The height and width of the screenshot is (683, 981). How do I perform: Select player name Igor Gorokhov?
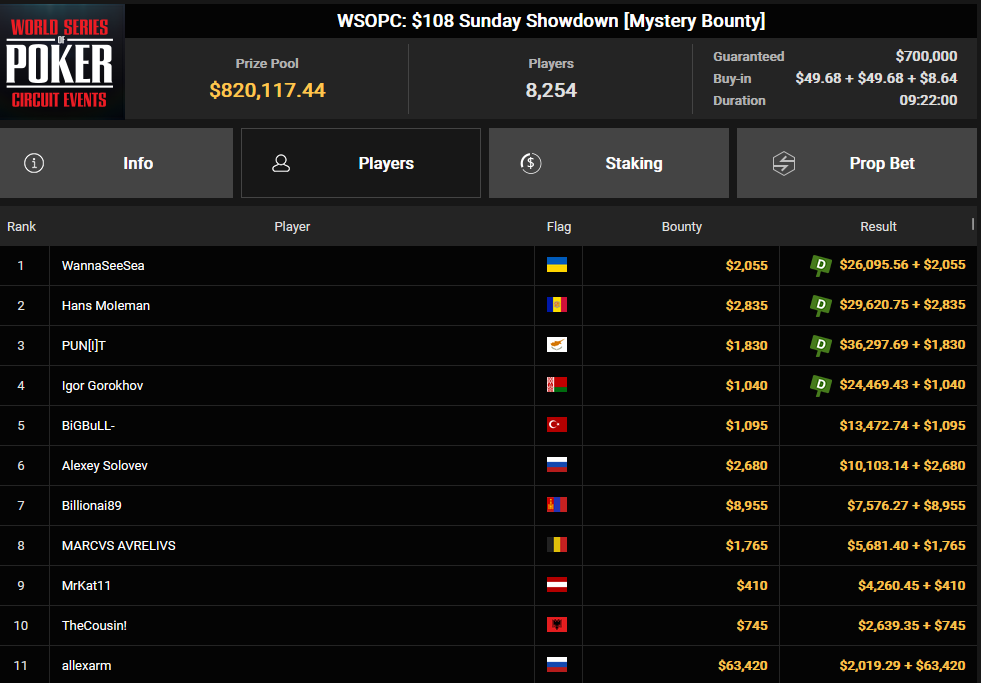103,385
